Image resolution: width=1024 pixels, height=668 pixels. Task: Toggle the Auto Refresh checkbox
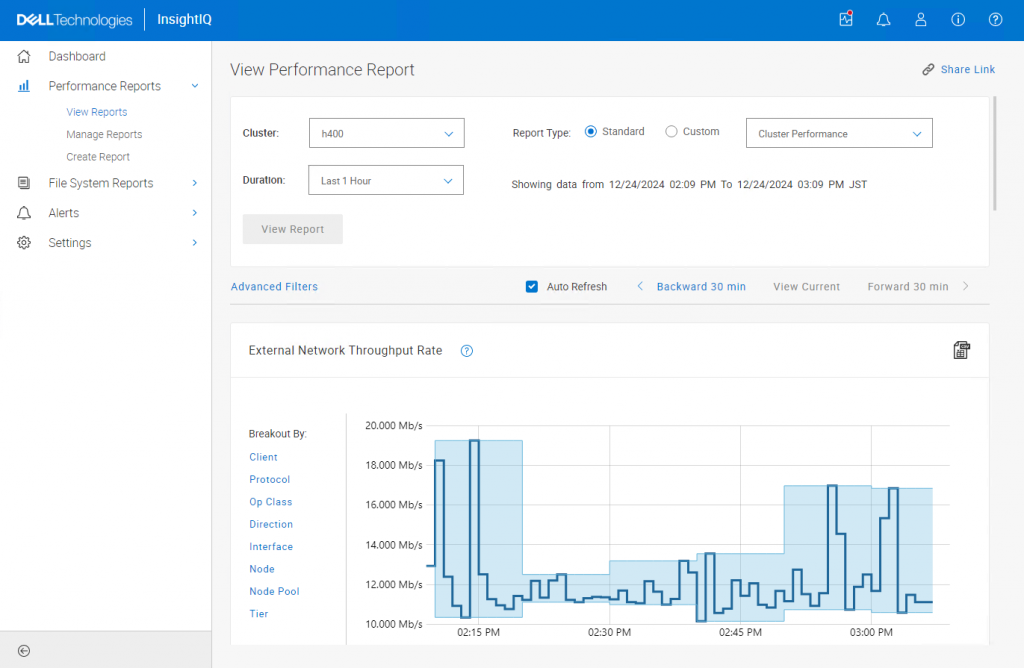click(532, 287)
